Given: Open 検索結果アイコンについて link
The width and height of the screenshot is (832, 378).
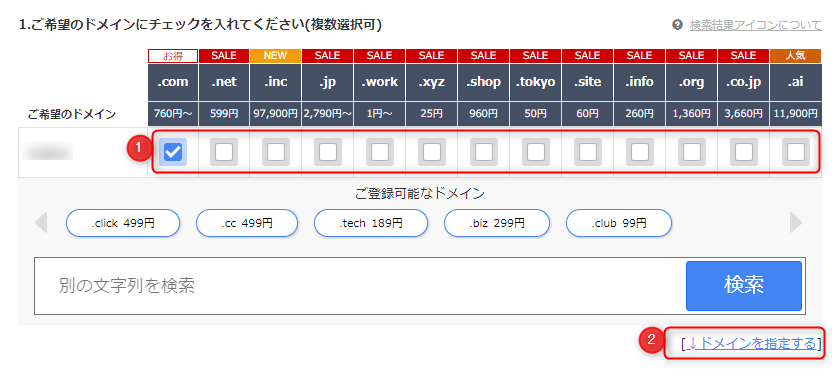Looking at the screenshot, I should pos(756,25).
